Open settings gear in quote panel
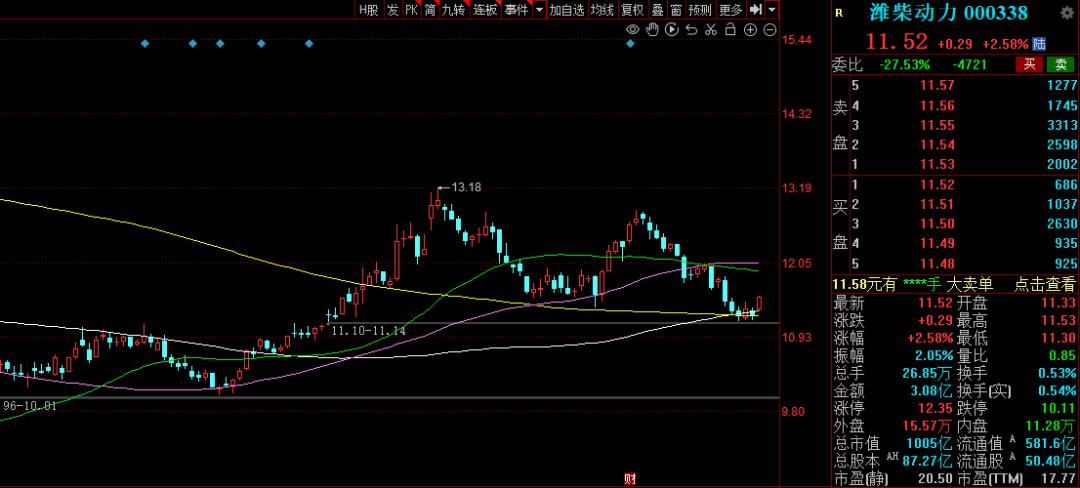1080x488 pixels. pyautogui.click(x=1068, y=13)
